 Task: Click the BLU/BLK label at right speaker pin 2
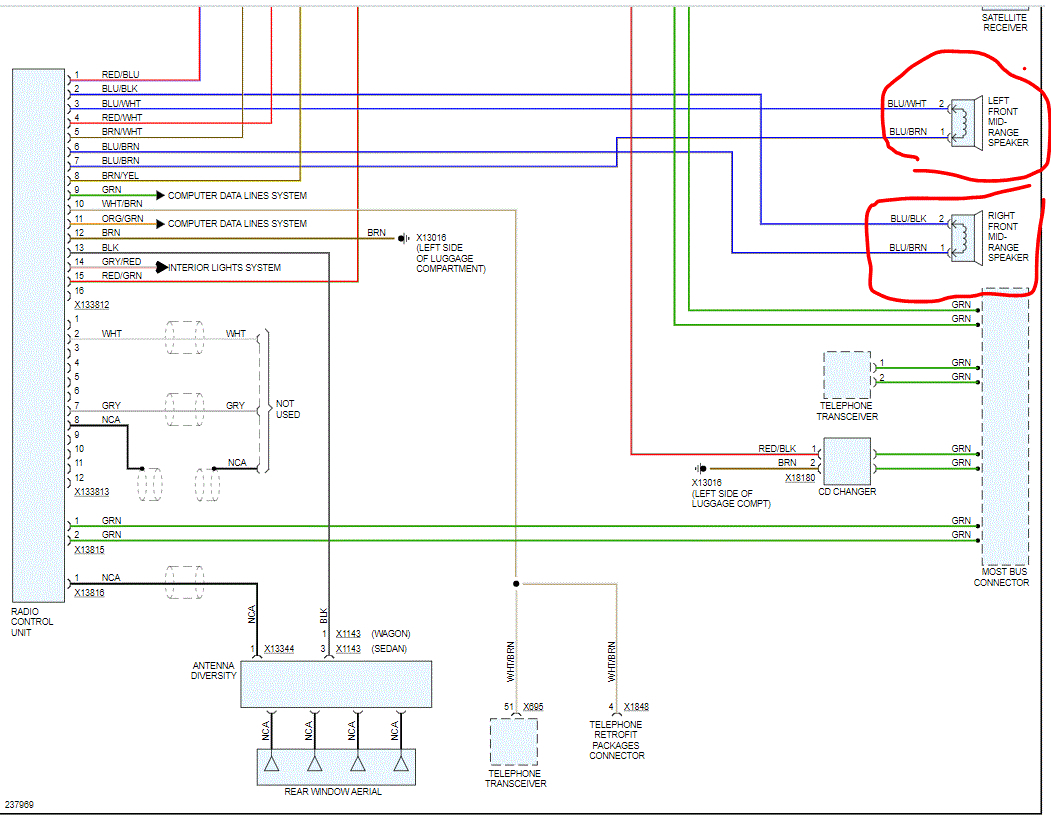[908, 219]
